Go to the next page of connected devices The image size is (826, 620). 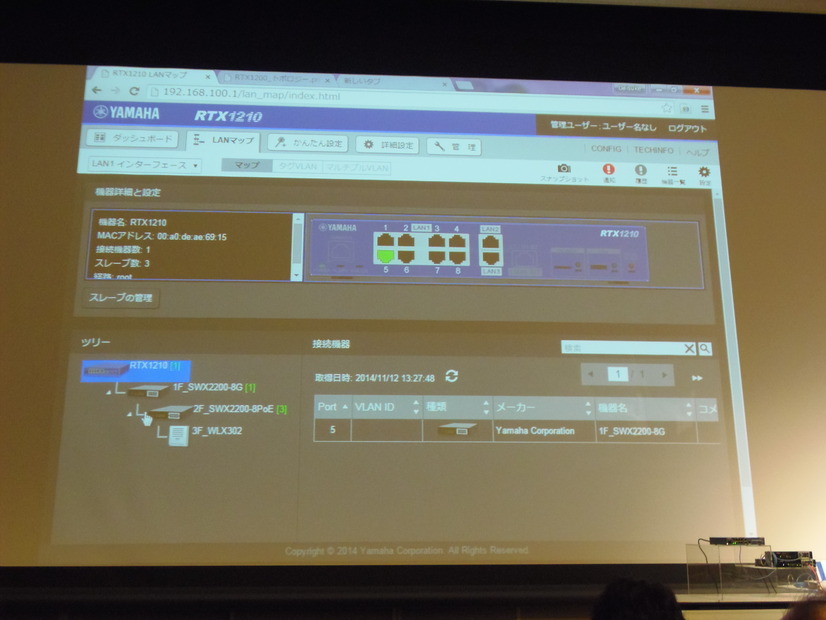click(x=665, y=375)
